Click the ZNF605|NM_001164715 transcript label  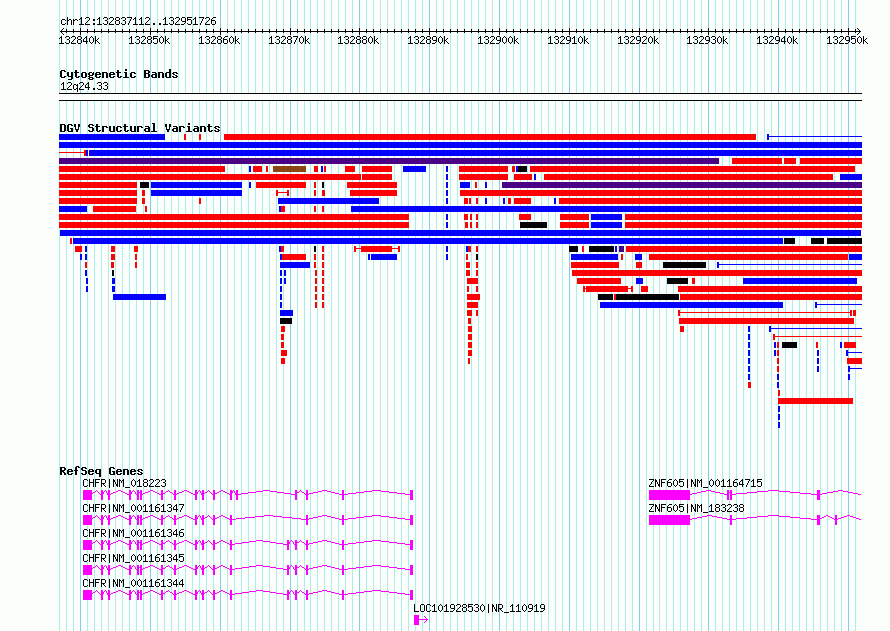tap(706, 483)
